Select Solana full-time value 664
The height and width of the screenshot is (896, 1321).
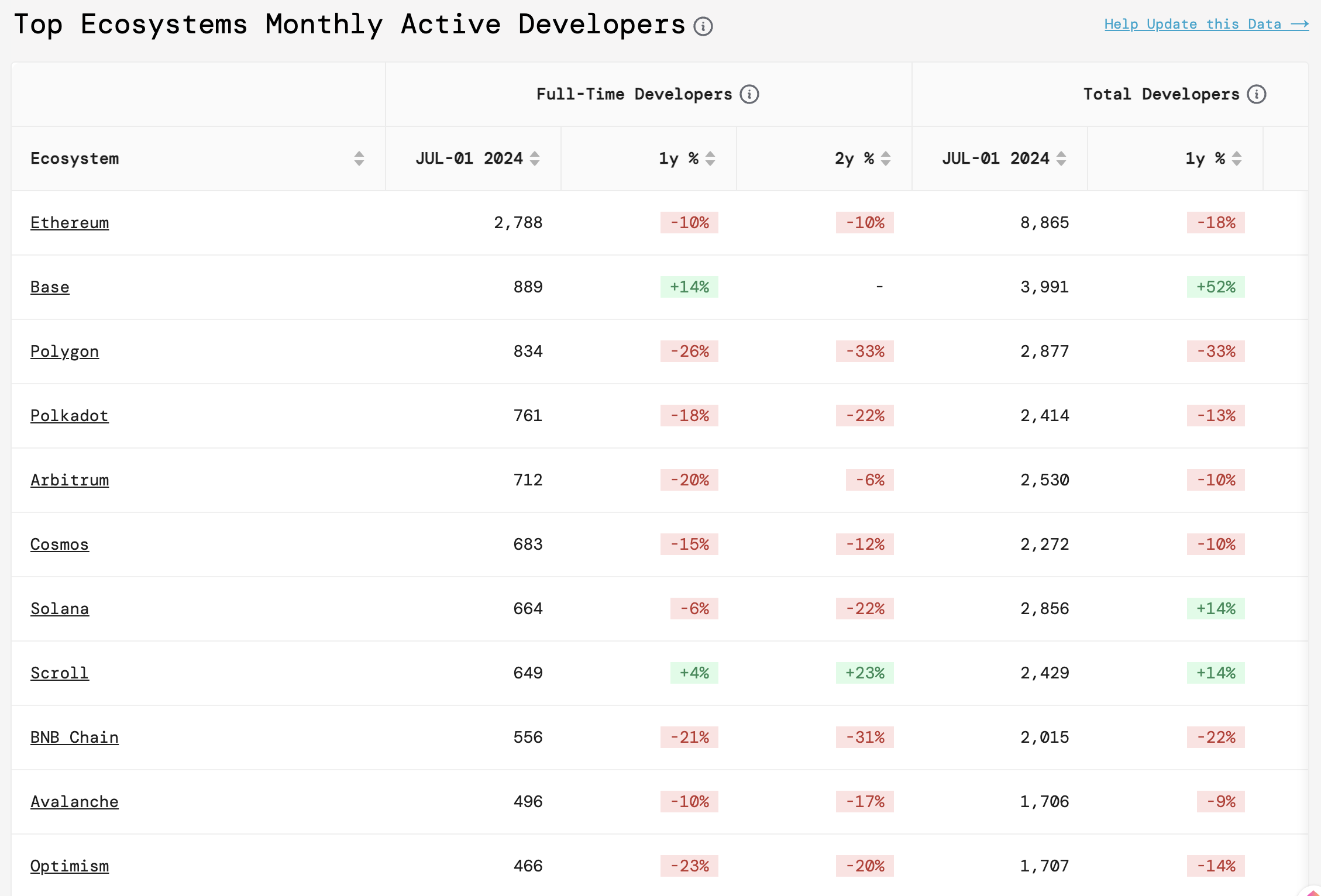click(528, 609)
